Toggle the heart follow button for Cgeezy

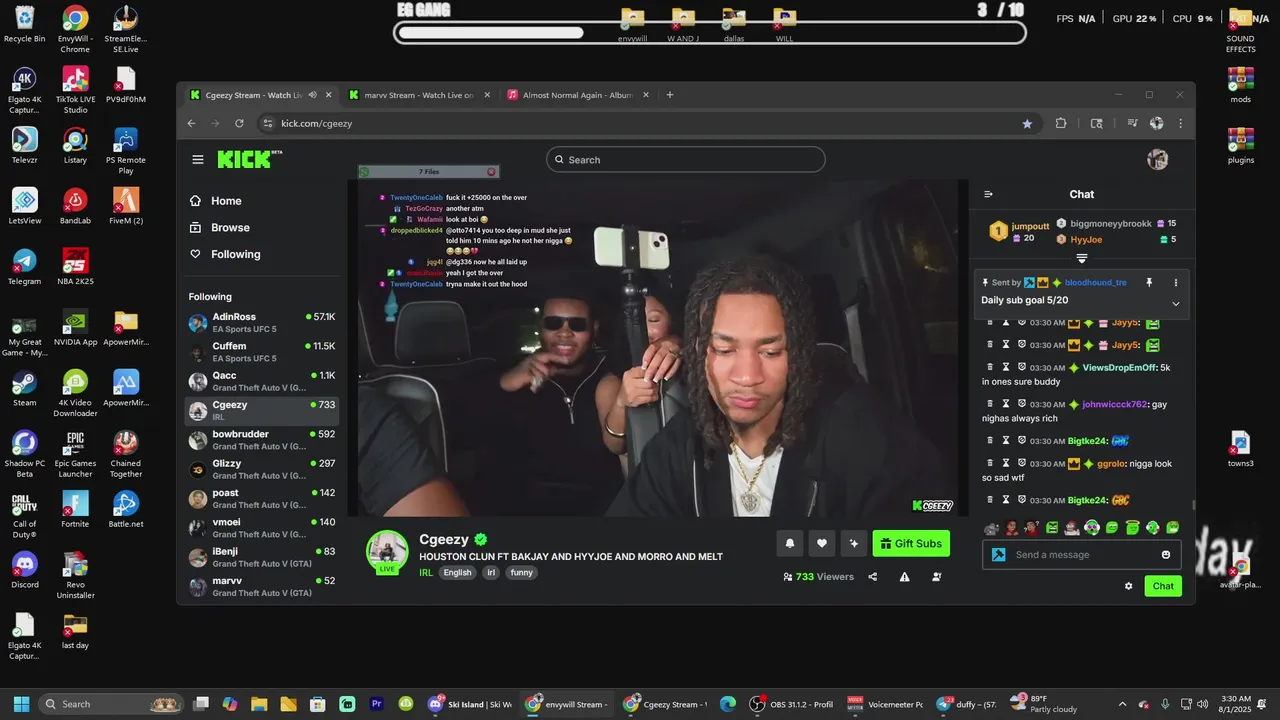821,543
